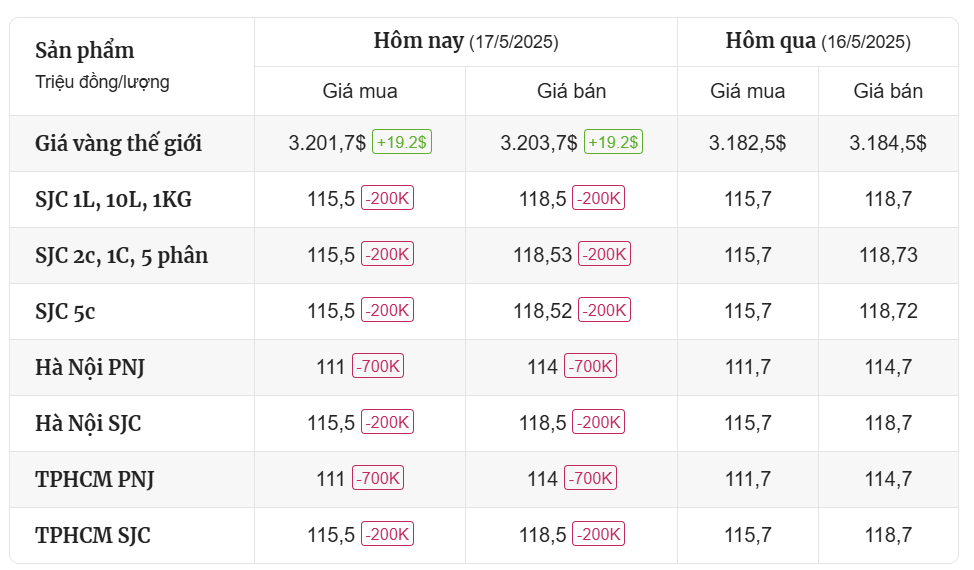
Task: Click yesterday's 118,73 sell price cell
Action: point(888,255)
